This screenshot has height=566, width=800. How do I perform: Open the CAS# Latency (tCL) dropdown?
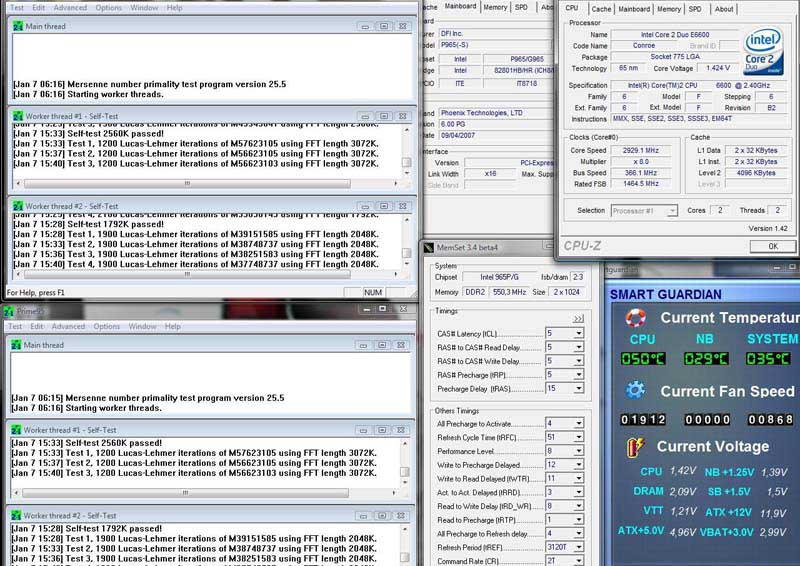point(579,333)
